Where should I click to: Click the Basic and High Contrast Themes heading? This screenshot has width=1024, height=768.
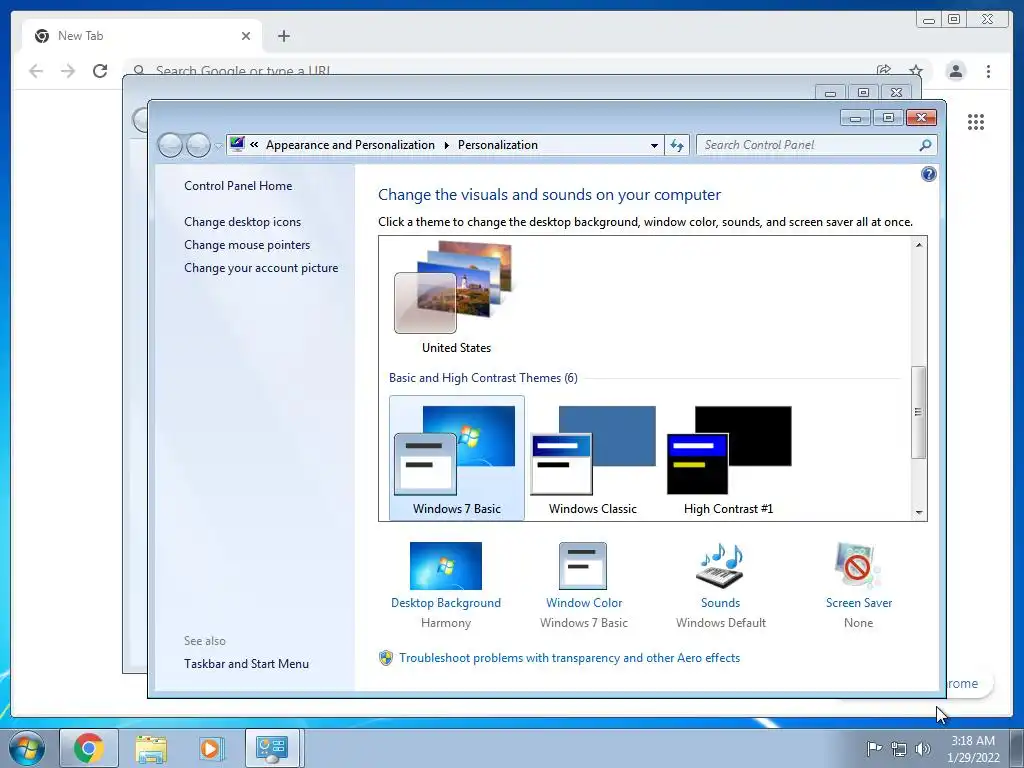click(483, 378)
